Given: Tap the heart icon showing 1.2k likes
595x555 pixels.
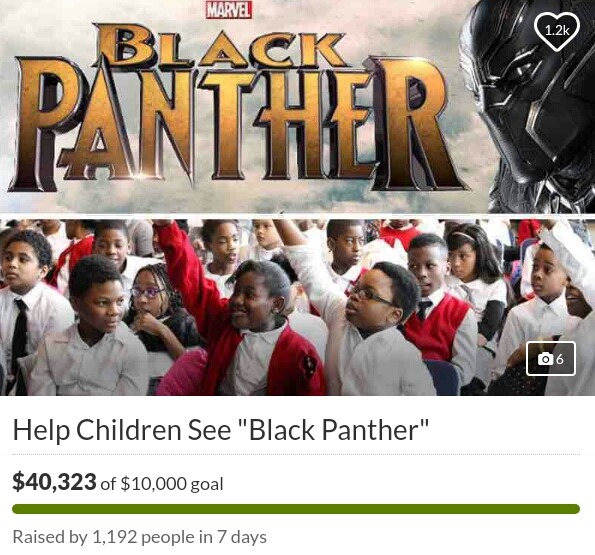Looking at the screenshot, I should (x=557, y=31).
